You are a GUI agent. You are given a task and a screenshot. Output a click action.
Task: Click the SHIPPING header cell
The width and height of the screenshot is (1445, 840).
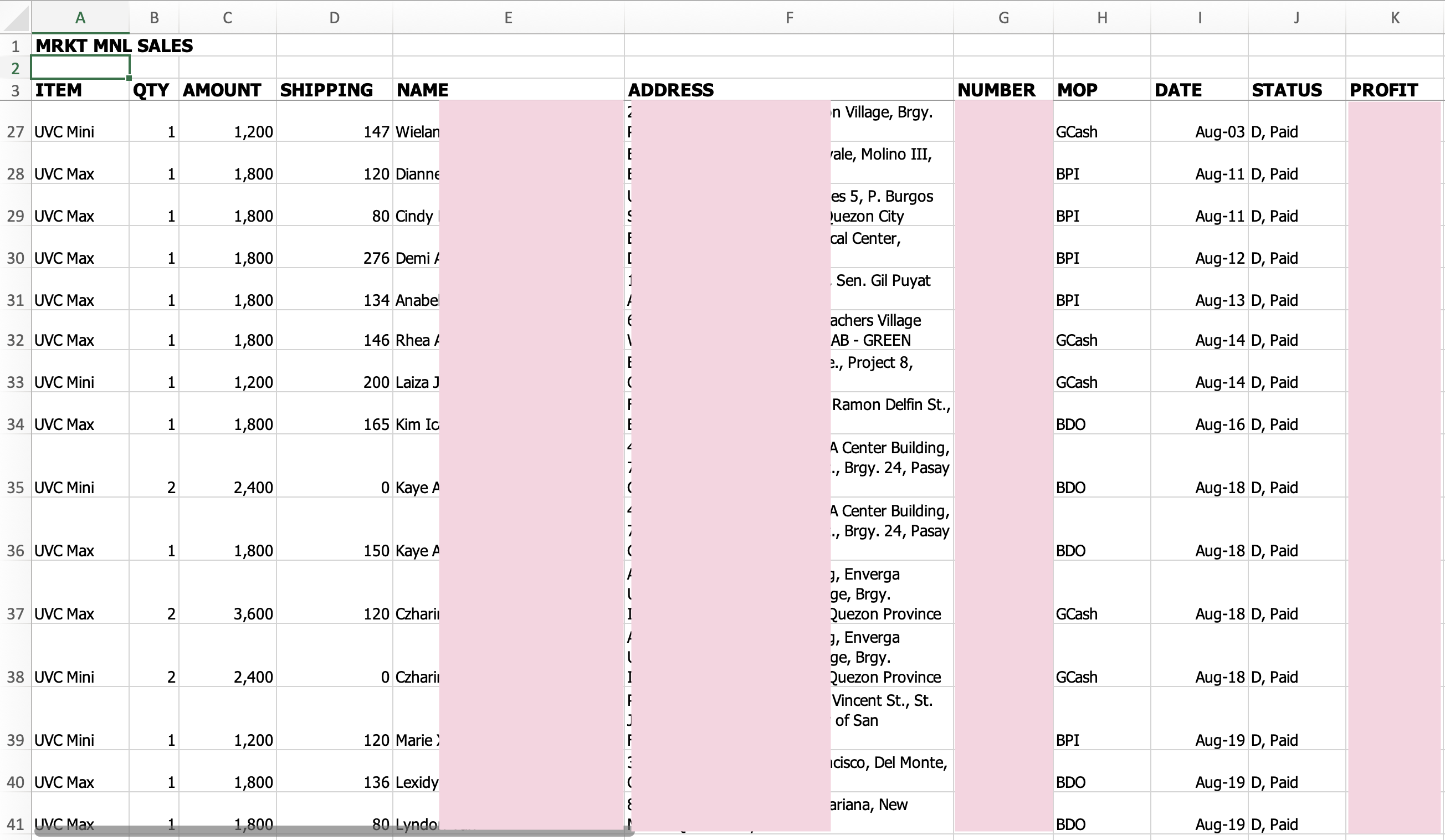point(326,90)
